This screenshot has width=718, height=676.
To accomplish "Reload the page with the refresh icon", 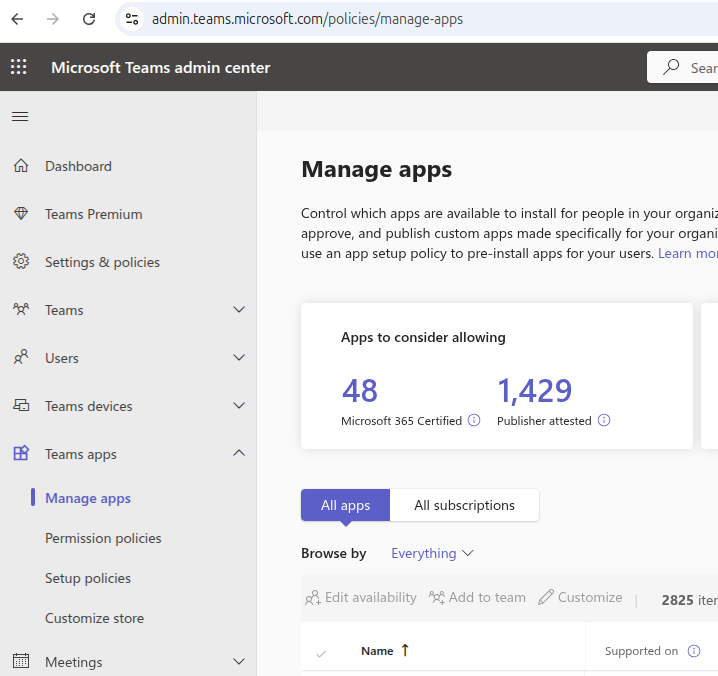I will pyautogui.click(x=89, y=19).
